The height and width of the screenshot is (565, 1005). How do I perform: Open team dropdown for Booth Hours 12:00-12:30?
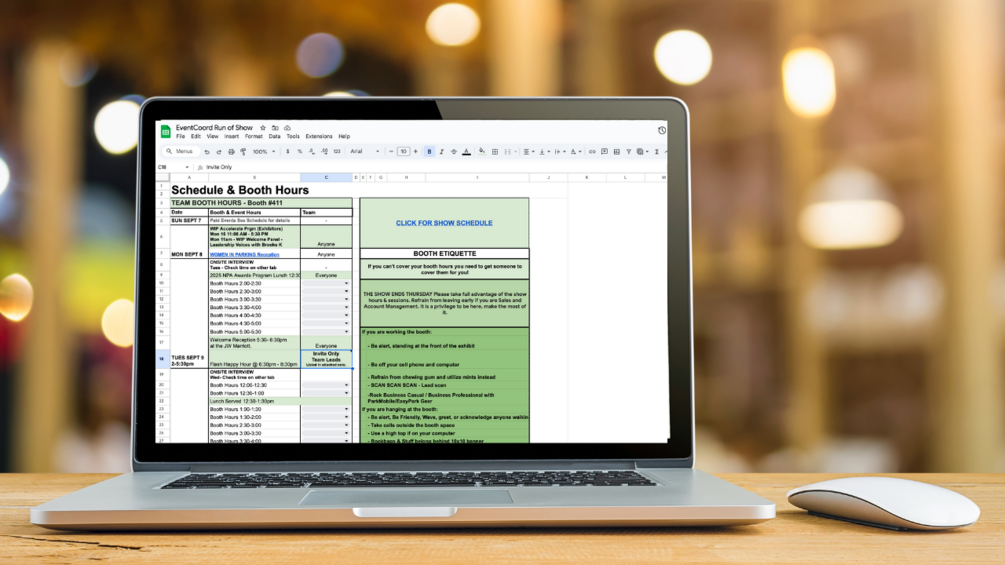(347, 385)
